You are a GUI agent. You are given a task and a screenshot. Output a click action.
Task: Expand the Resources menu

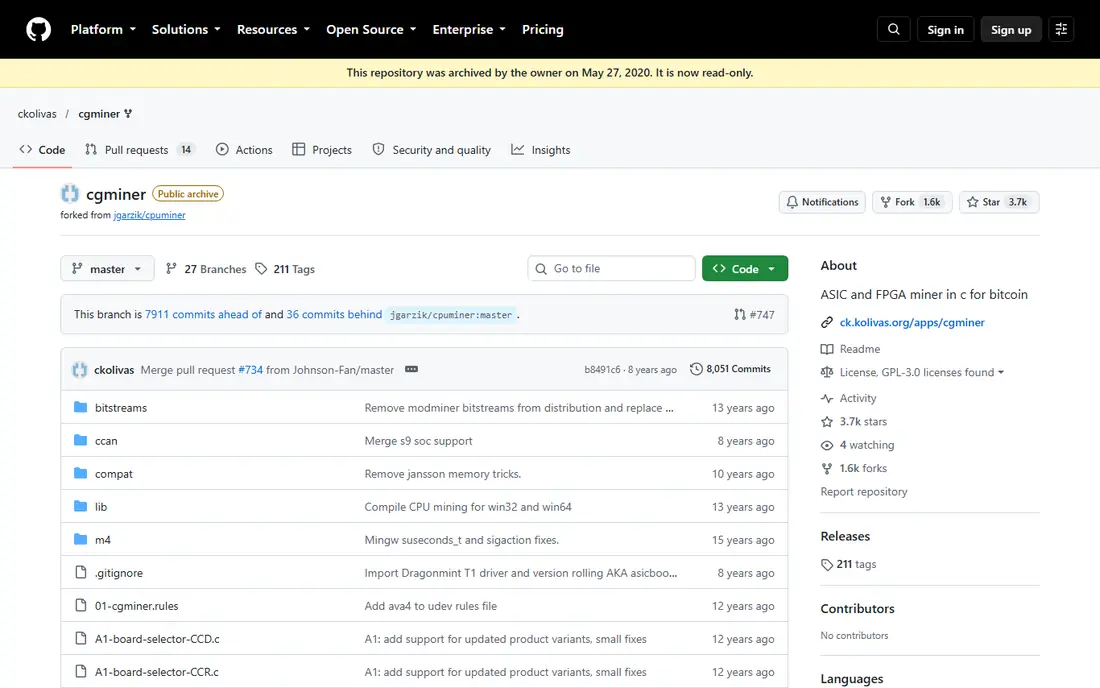pyautogui.click(x=273, y=29)
